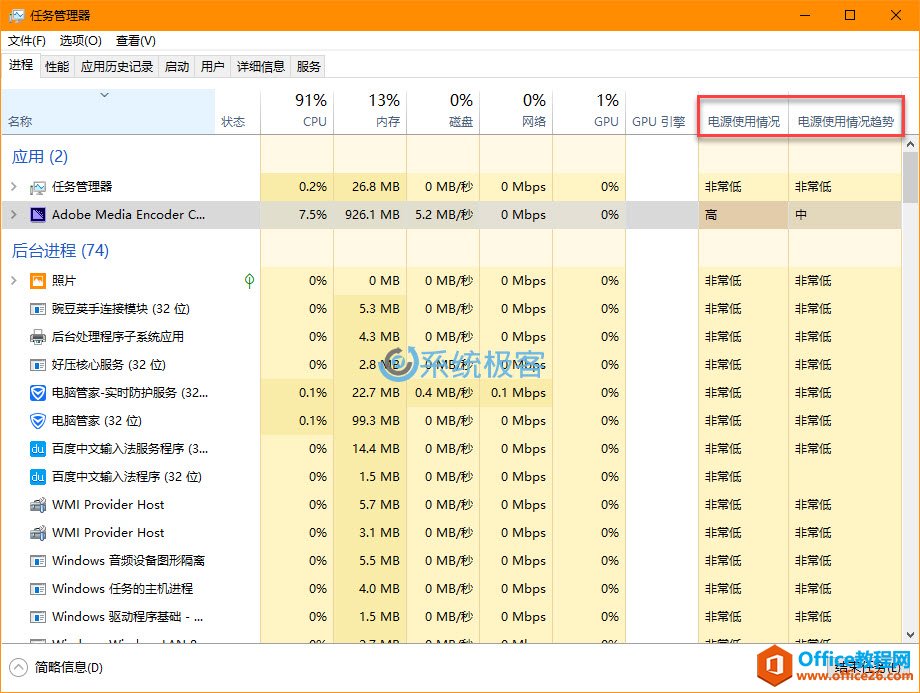Open the 文件(F) menu
This screenshot has height=693, width=920.
click(27, 41)
